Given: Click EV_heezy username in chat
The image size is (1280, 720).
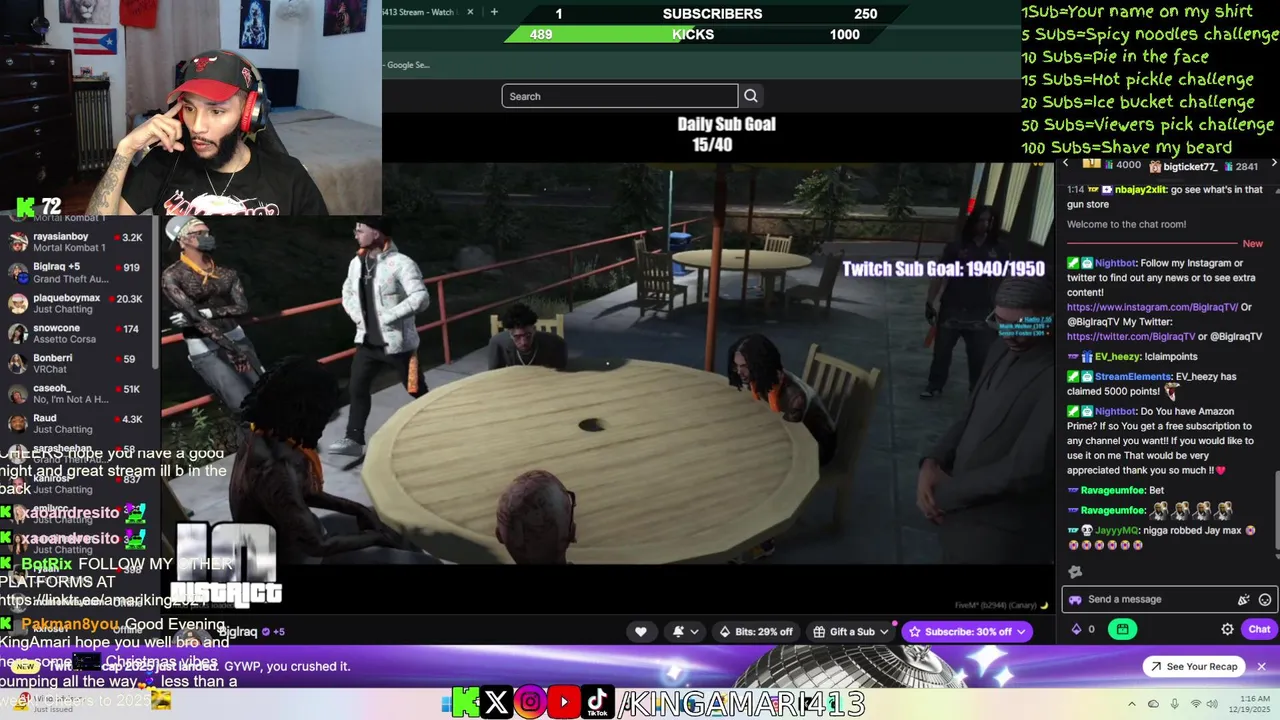Looking at the screenshot, I should tap(1118, 356).
